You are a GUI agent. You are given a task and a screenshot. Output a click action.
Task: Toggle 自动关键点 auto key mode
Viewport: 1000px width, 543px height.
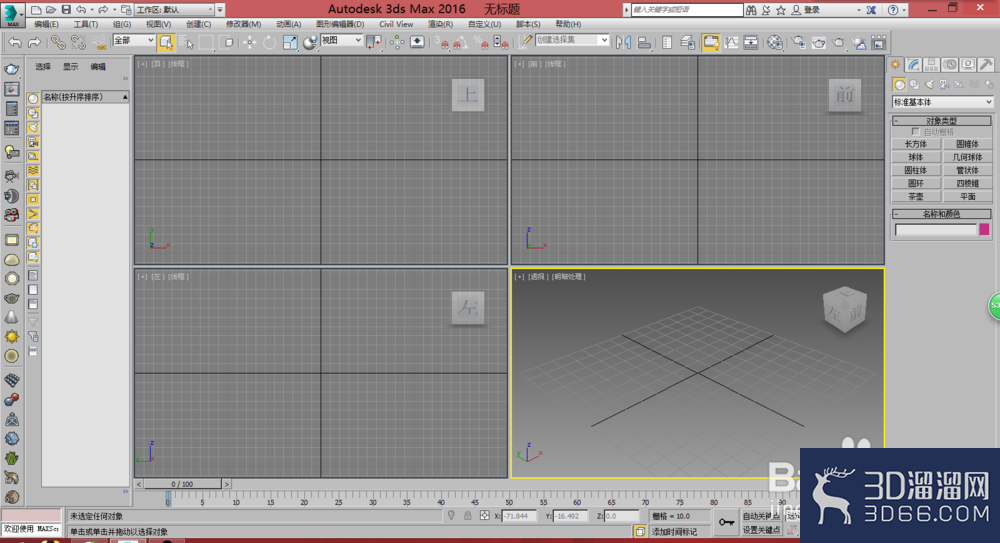tap(761, 516)
